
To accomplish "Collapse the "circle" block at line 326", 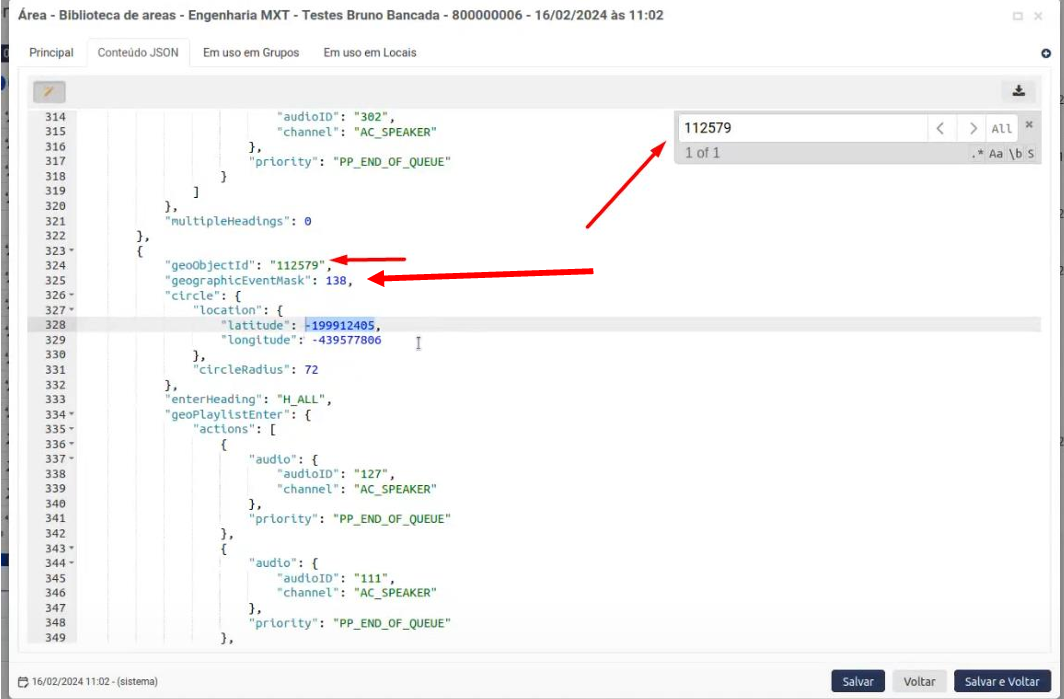I will (x=73, y=296).
